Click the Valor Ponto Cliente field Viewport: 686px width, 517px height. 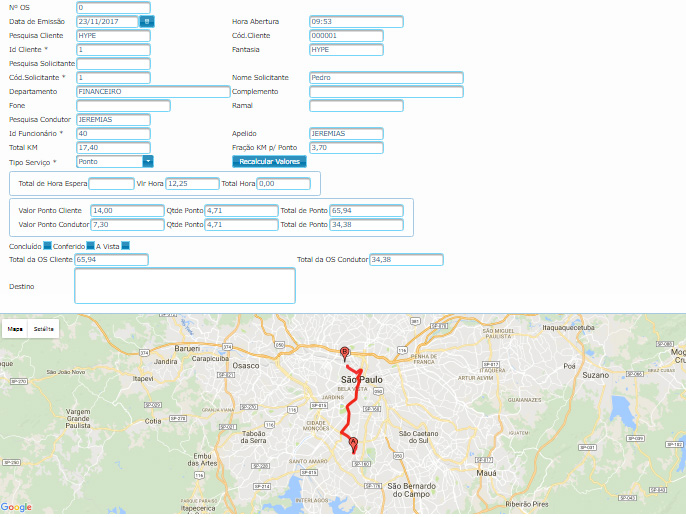pyautogui.click(x=127, y=211)
